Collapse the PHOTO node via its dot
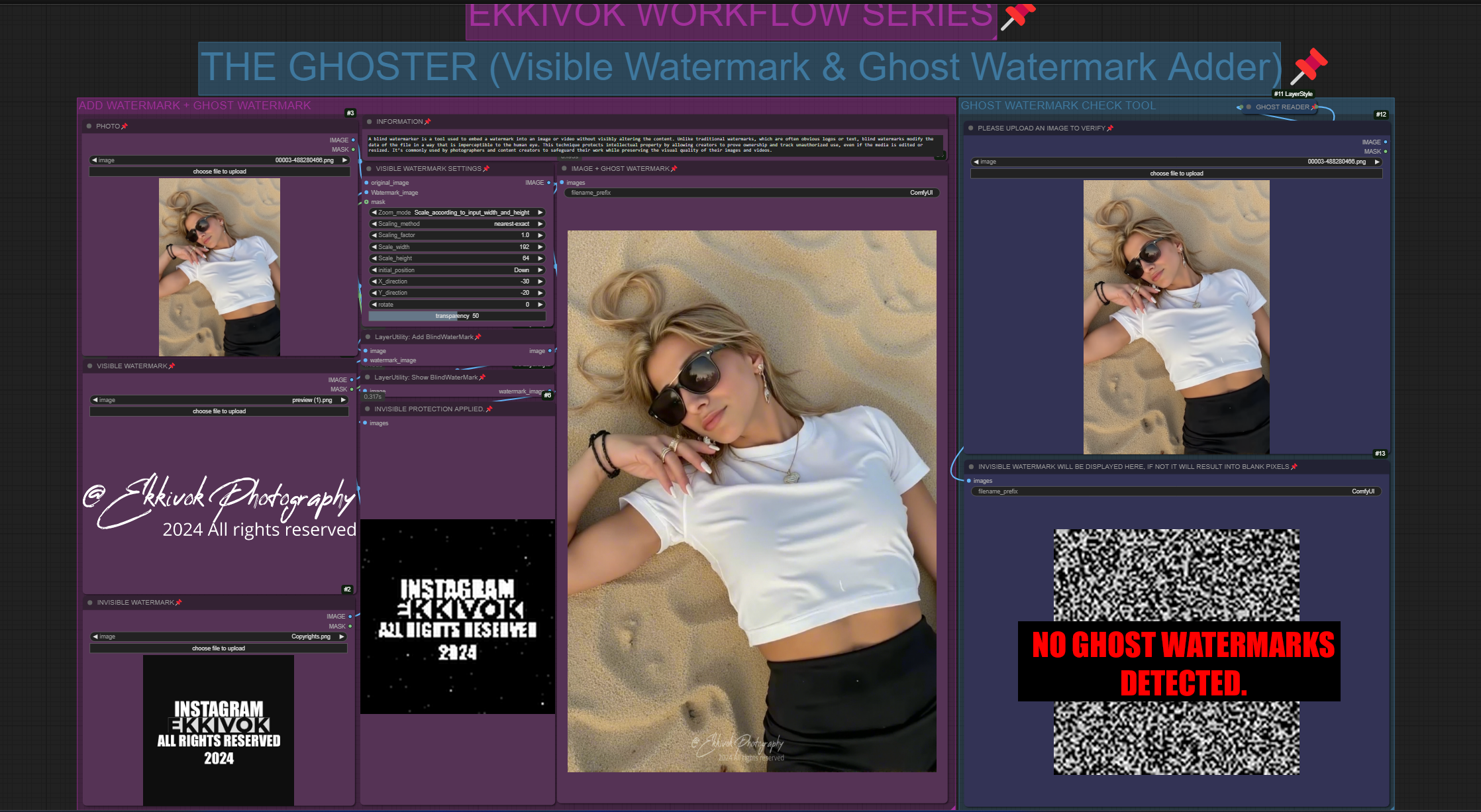1481x812 pixels. click(89, 127)
